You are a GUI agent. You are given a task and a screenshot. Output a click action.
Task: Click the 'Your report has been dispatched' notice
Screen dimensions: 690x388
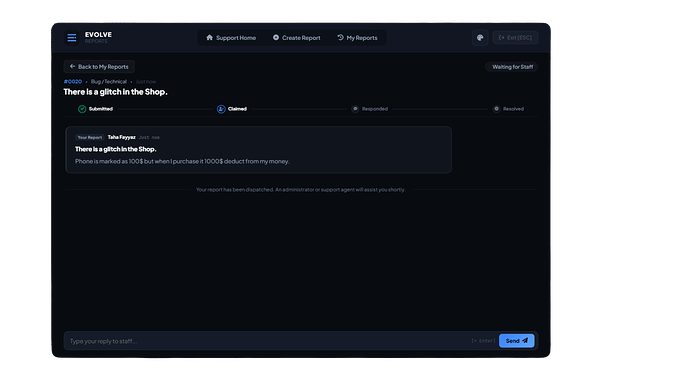301,190
